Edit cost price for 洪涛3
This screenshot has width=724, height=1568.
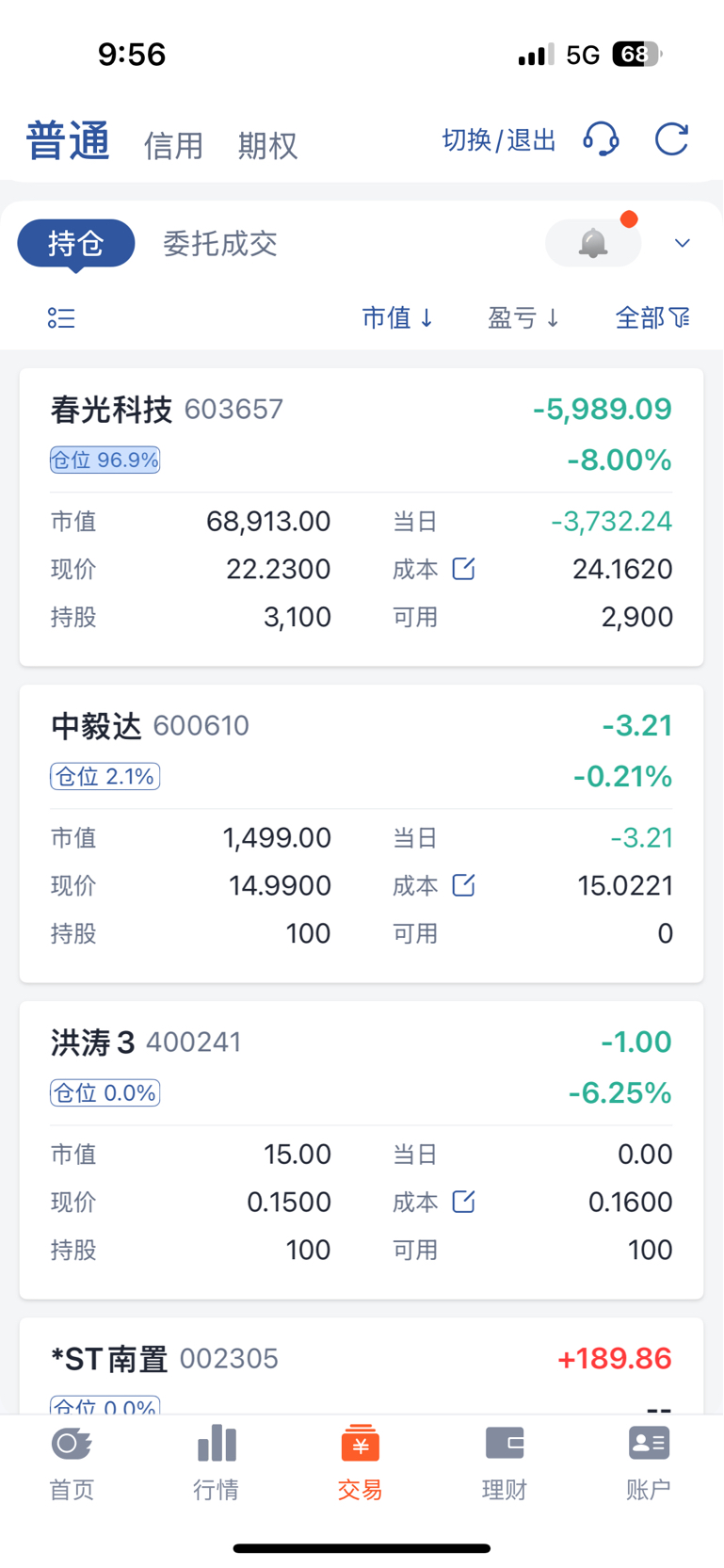click(x=463, y=1202)
